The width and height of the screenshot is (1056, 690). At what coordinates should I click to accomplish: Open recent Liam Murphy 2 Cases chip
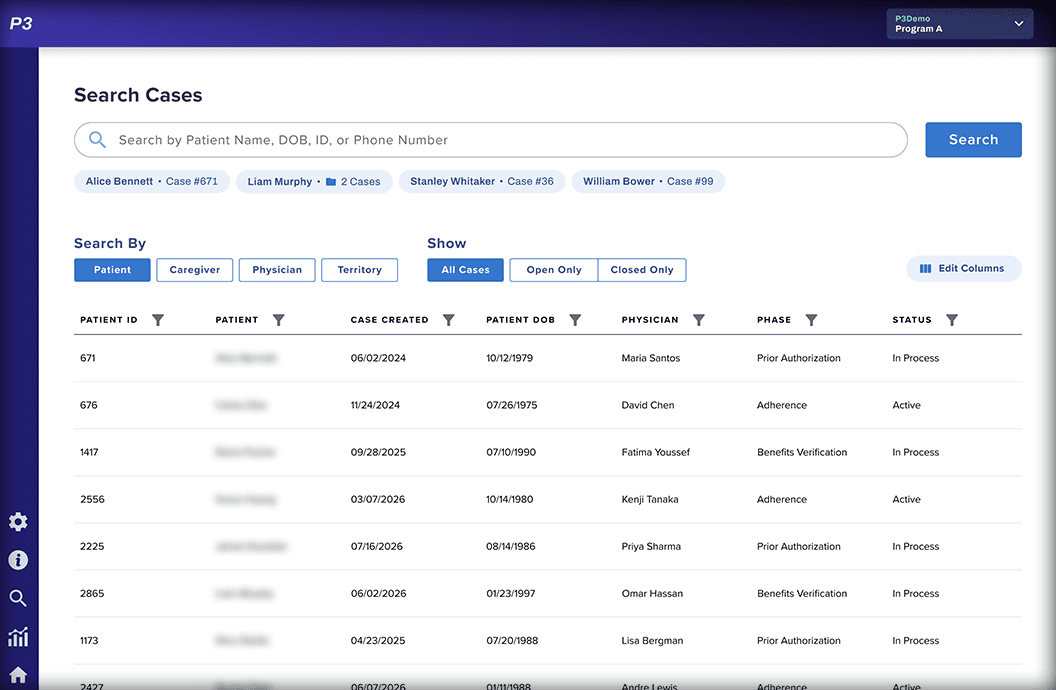314,182
